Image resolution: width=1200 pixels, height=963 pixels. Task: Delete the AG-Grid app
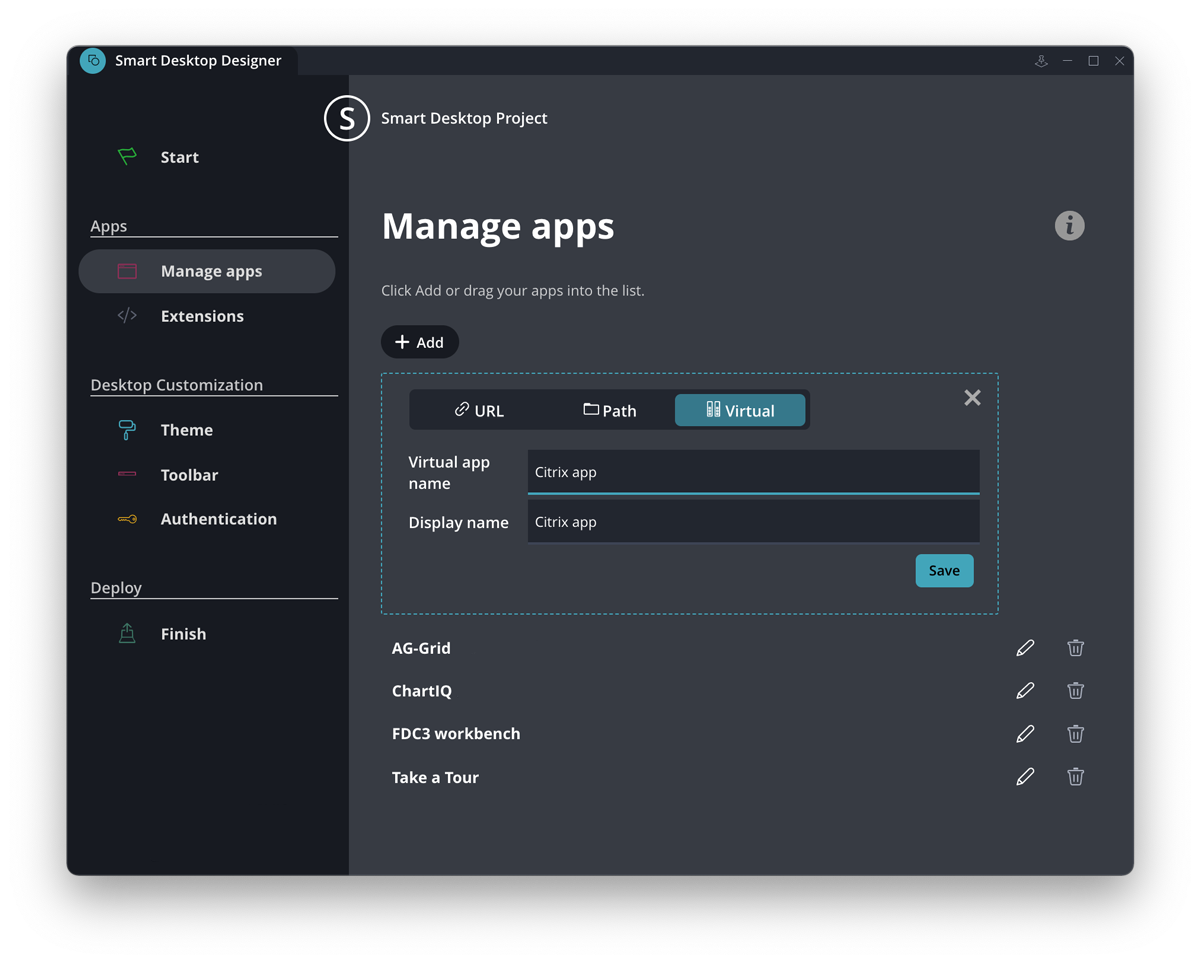click(1075, 648)
